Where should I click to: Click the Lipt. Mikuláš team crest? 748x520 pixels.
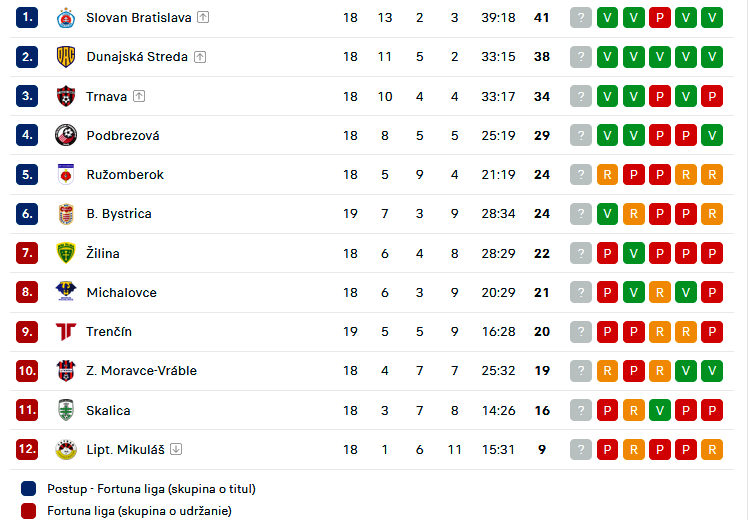(66, 449)
